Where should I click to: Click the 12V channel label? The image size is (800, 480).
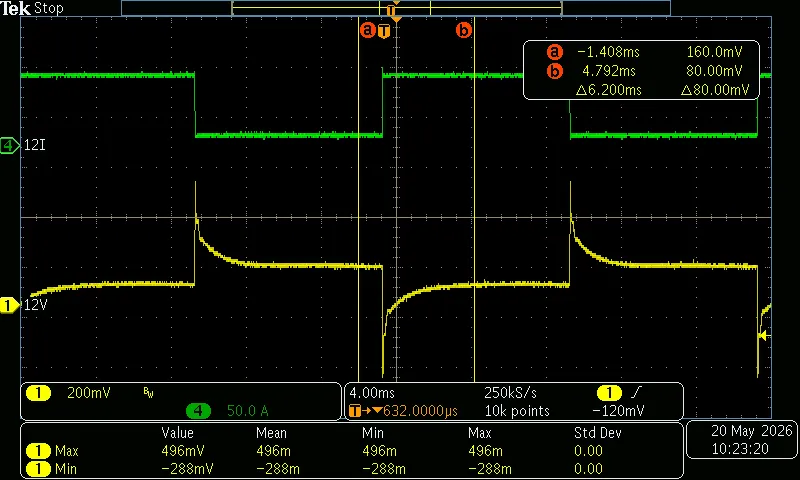tap(36, 306)
